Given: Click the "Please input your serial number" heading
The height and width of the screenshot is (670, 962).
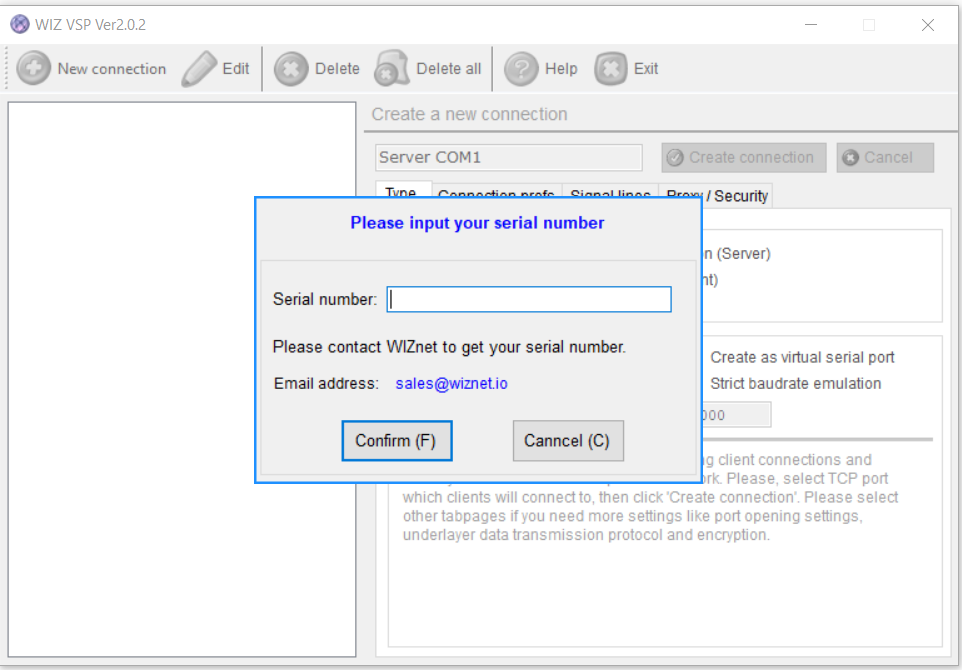Looking at the screenshot, I should [477, 223].
